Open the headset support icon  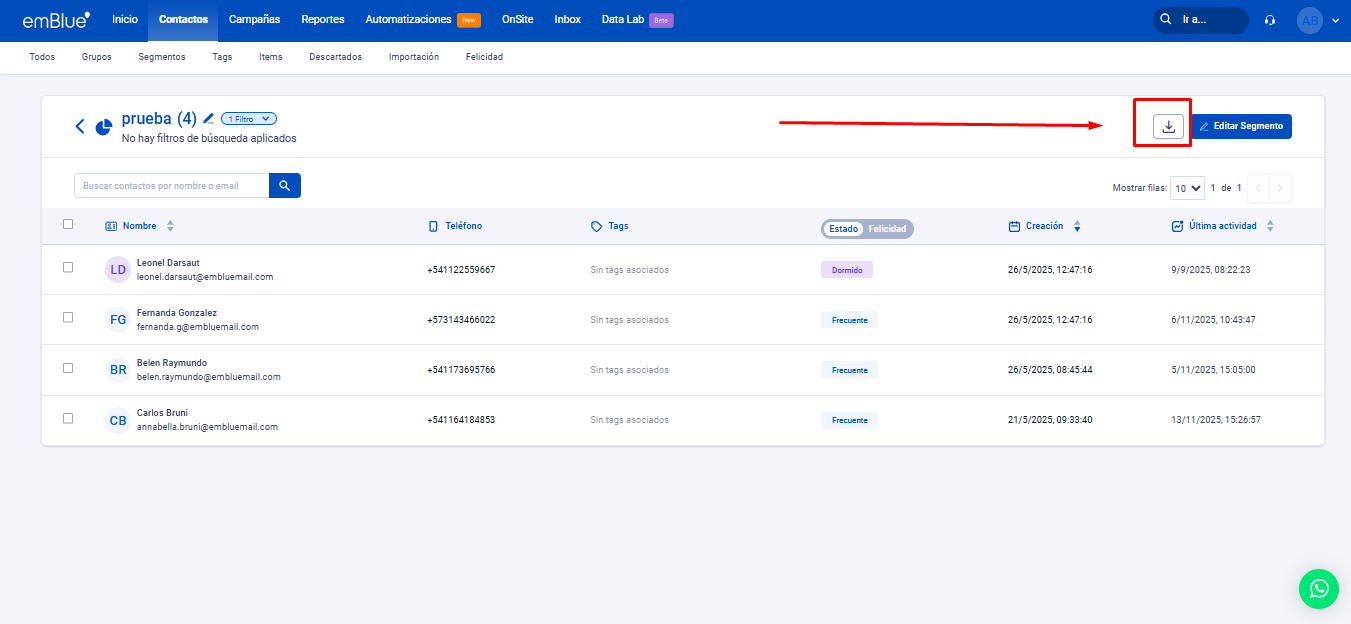tap(1270, 20)
